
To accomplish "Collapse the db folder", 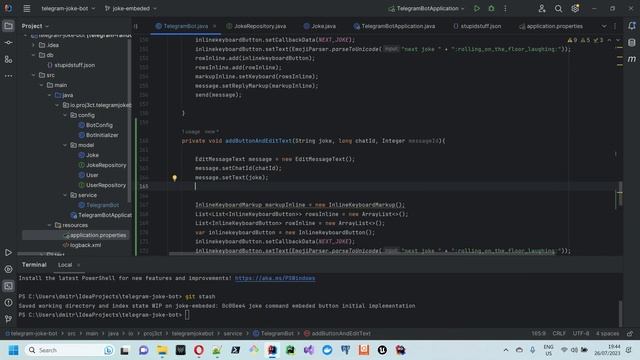I will tap(33, 55).
